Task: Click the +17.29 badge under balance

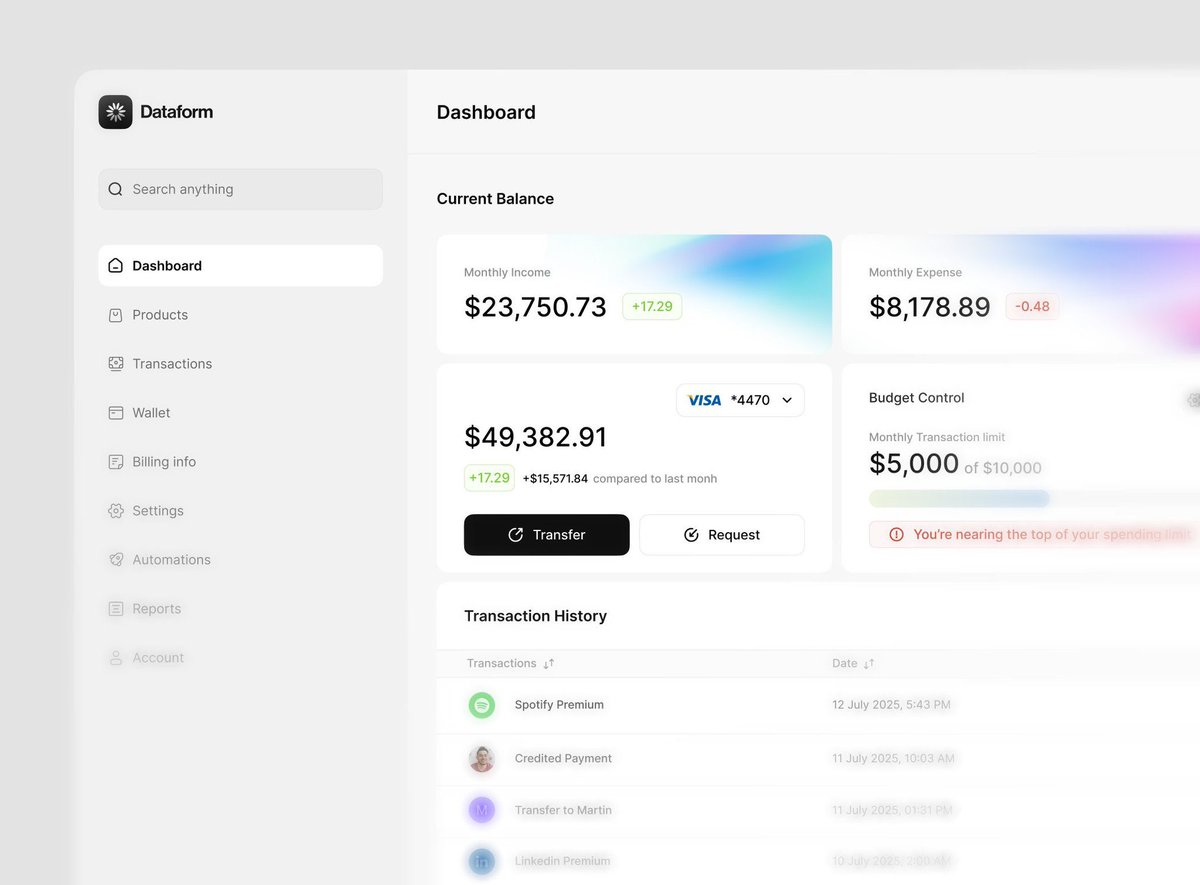Action: 489,478
